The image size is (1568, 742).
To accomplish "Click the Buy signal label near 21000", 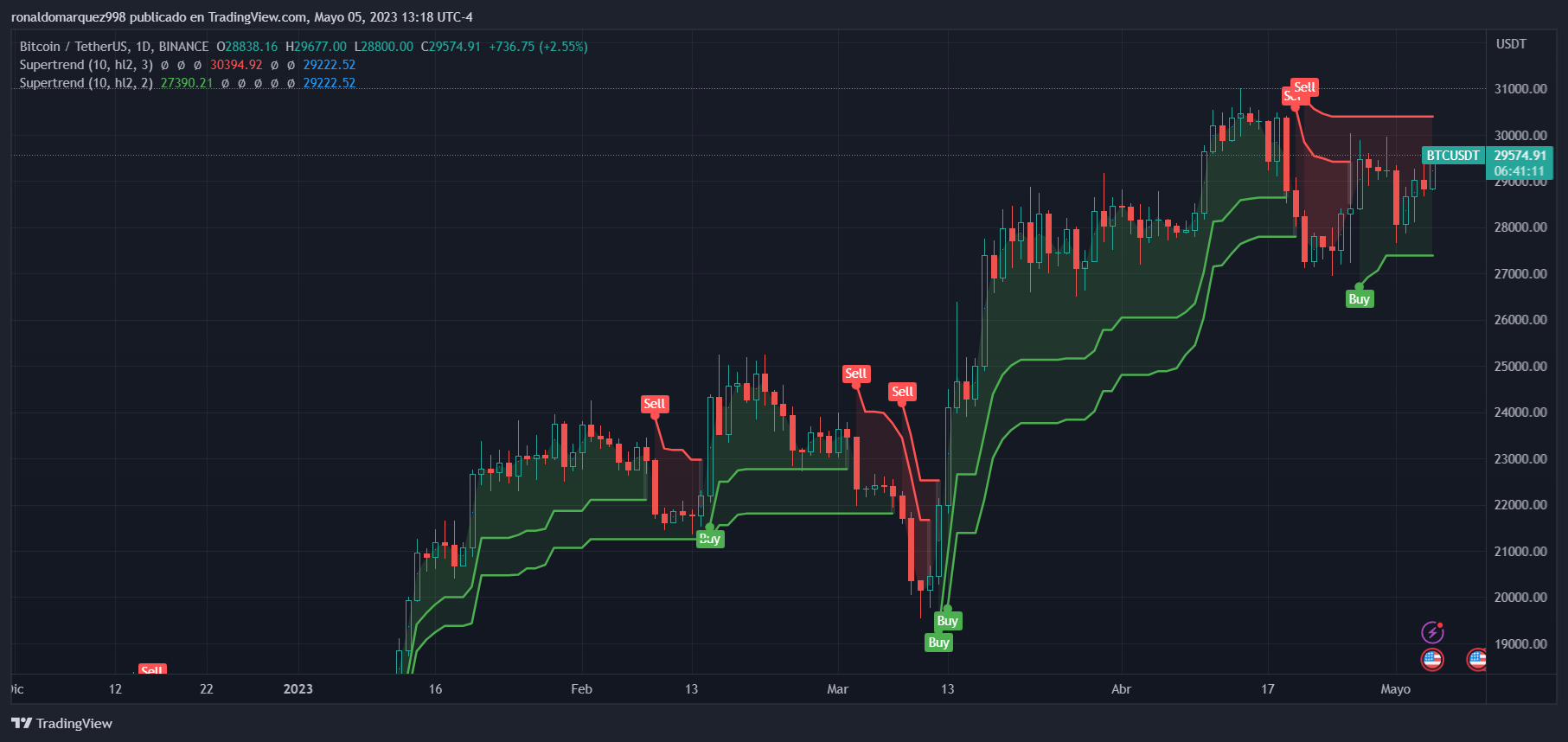I will (710, 539).
